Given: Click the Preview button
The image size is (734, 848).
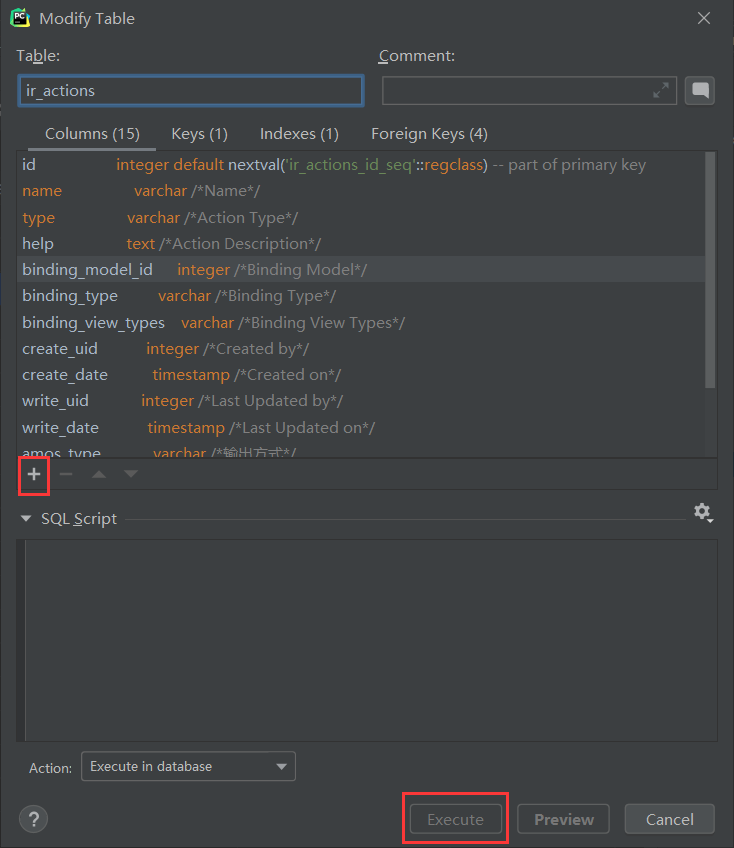Looking at the screenshot, I should [x=564, y=819].
